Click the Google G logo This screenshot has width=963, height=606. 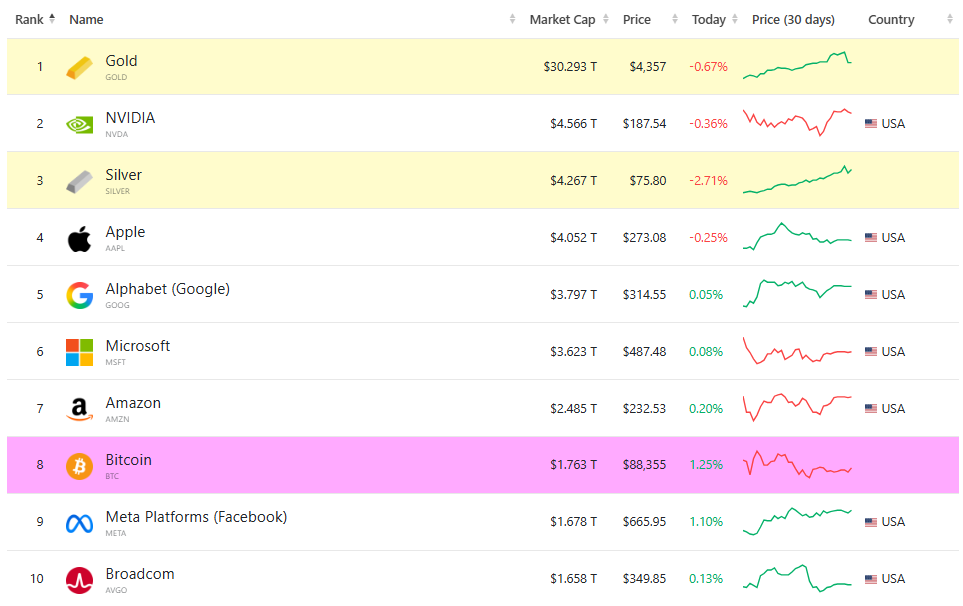[79, 295]
